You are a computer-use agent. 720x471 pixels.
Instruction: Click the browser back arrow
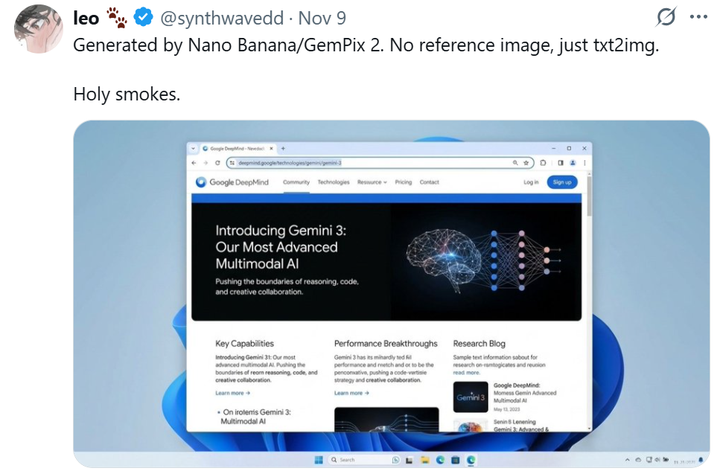tap(194, 163)
